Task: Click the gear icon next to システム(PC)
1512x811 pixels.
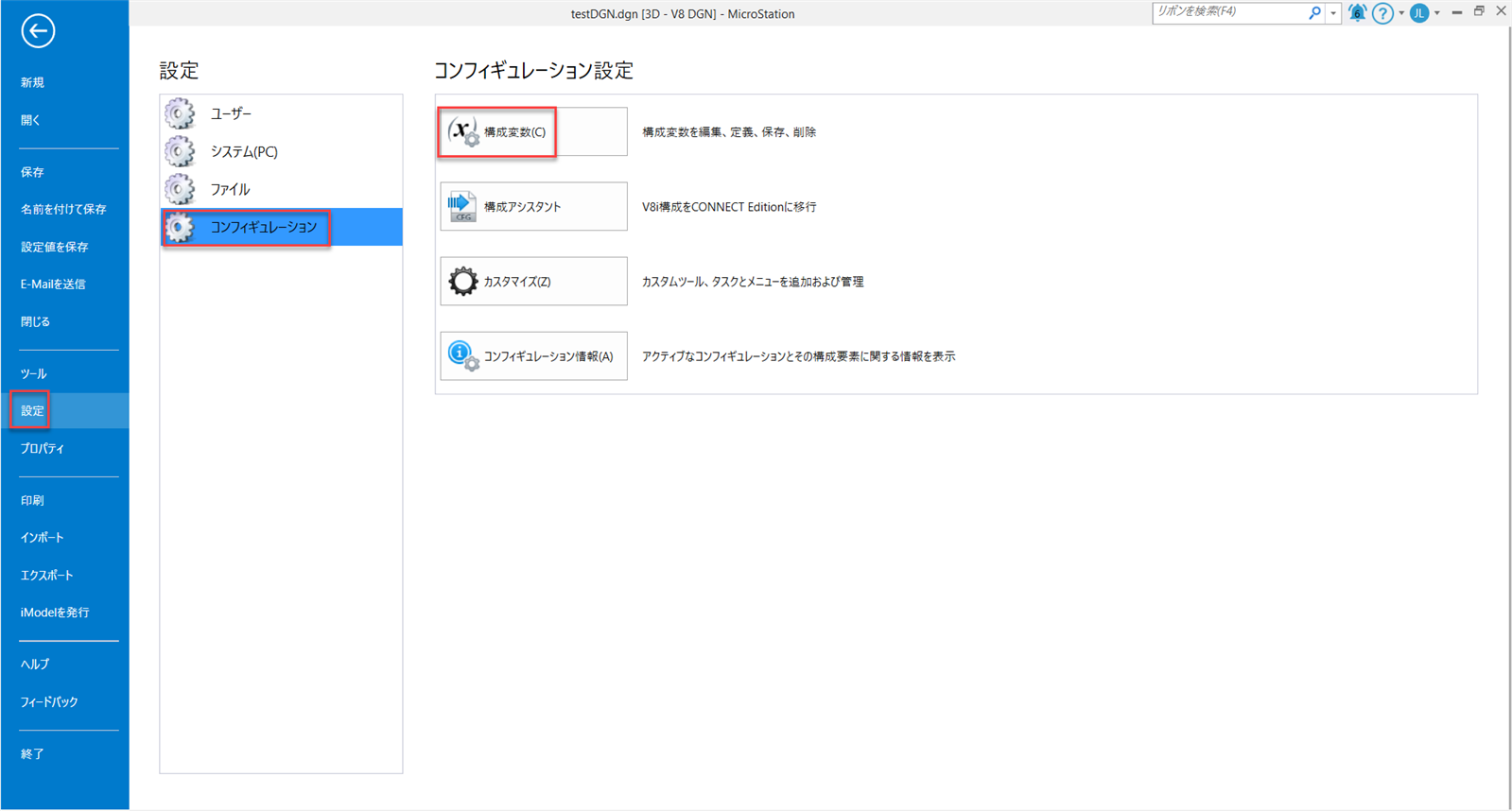Action: tap(180, 151)
